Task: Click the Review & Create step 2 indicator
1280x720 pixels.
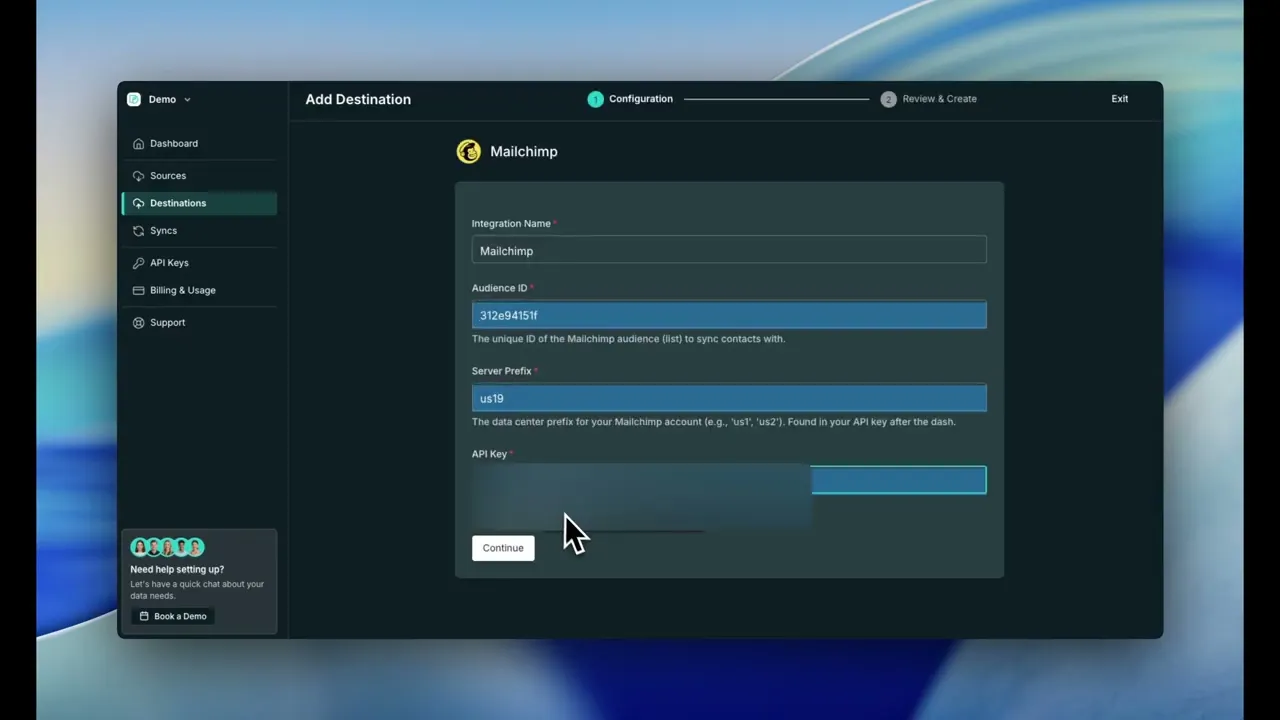Action: (x=888, y=99)
